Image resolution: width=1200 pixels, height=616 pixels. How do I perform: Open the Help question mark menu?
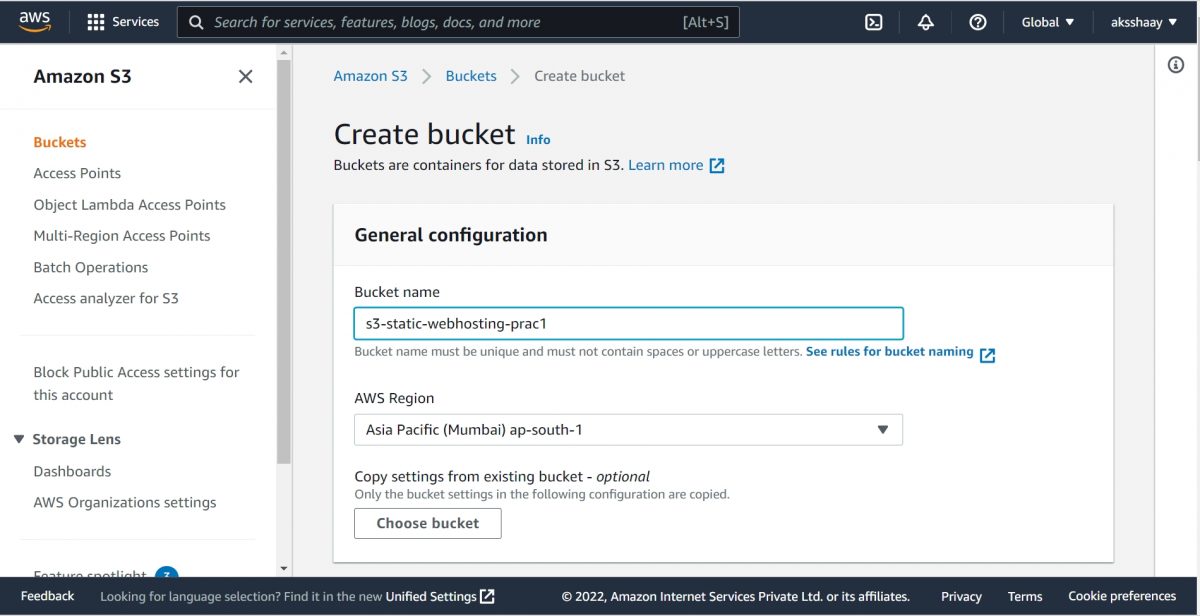pyautogui.click(x=977, y=21)
